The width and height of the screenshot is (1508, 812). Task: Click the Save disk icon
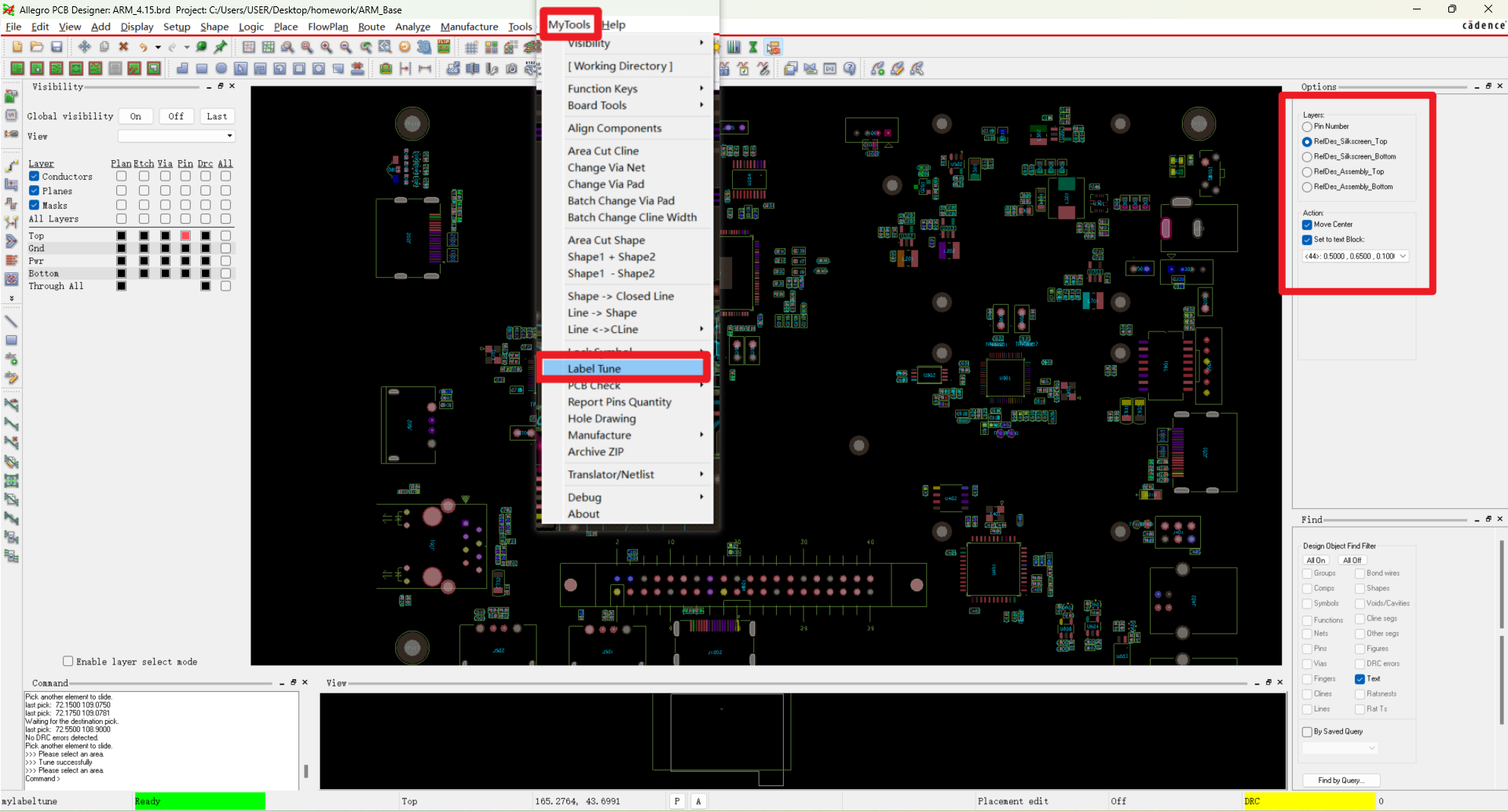tap(57, 47)
